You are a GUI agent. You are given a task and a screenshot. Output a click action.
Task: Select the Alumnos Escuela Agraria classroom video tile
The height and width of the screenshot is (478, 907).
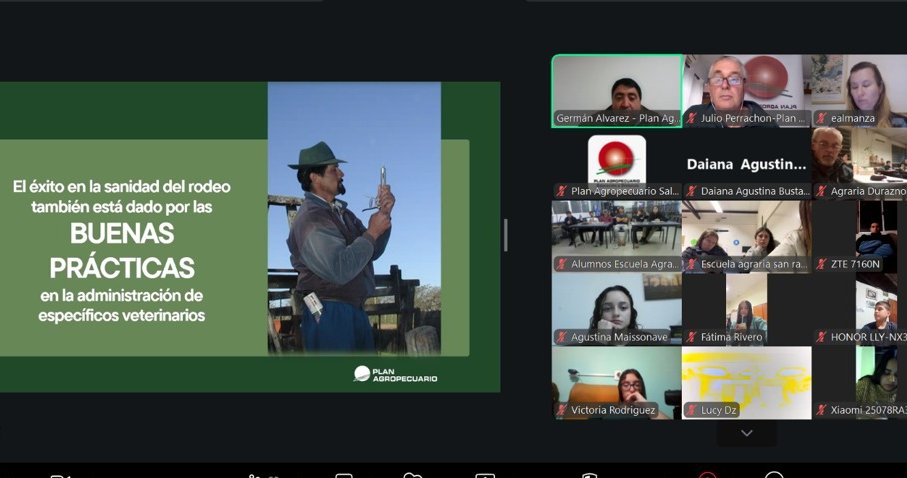point(617,237)
